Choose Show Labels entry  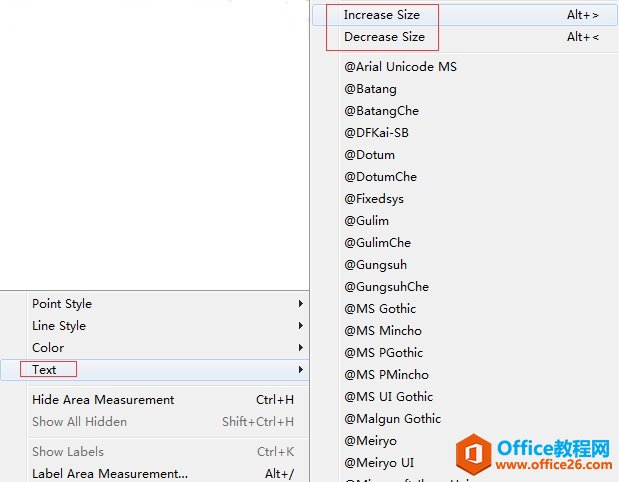154,452
